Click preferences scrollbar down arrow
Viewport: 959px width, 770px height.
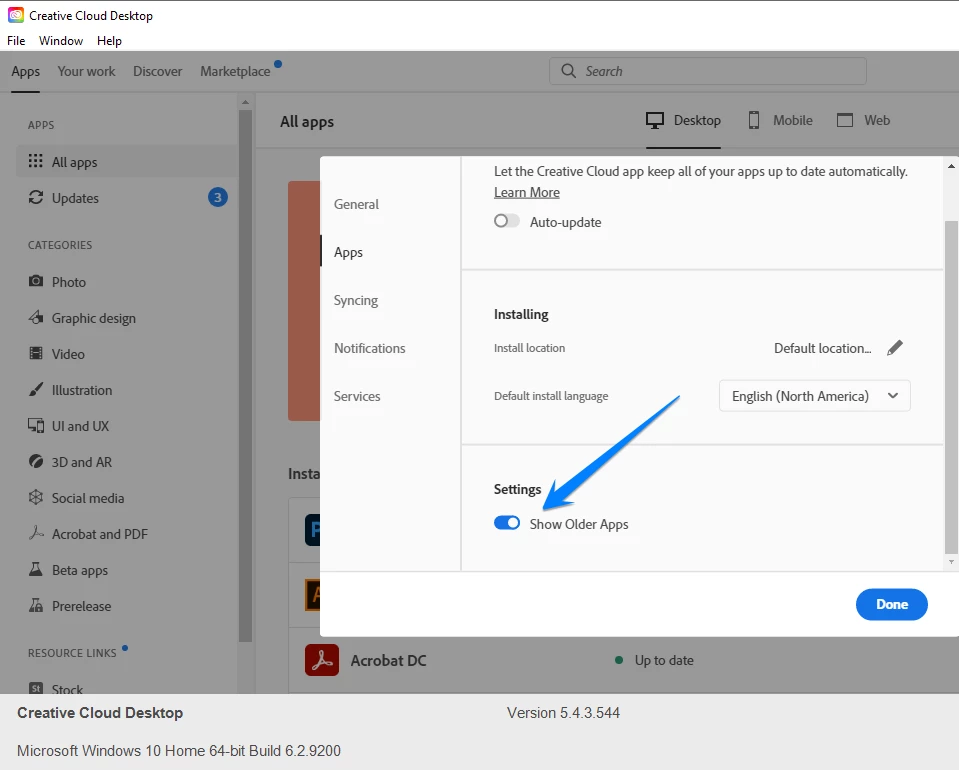pos(951,561)
